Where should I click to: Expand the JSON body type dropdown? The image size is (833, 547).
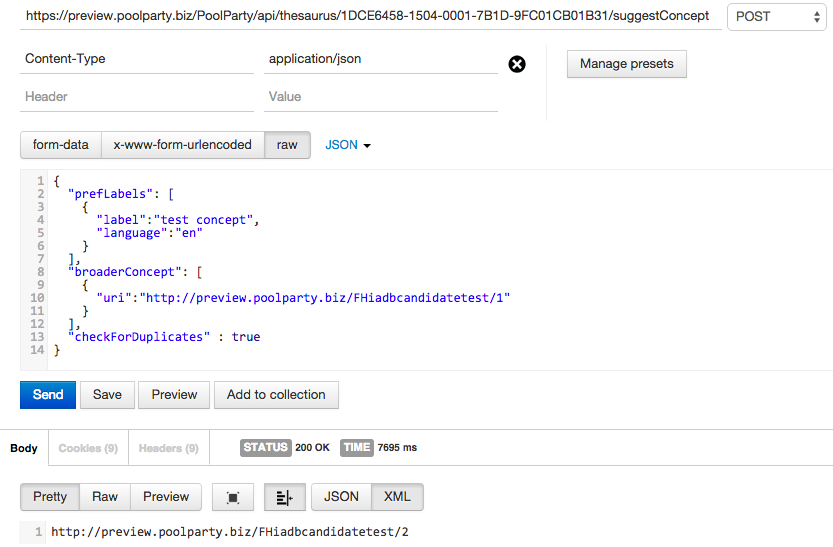(348, 145)
